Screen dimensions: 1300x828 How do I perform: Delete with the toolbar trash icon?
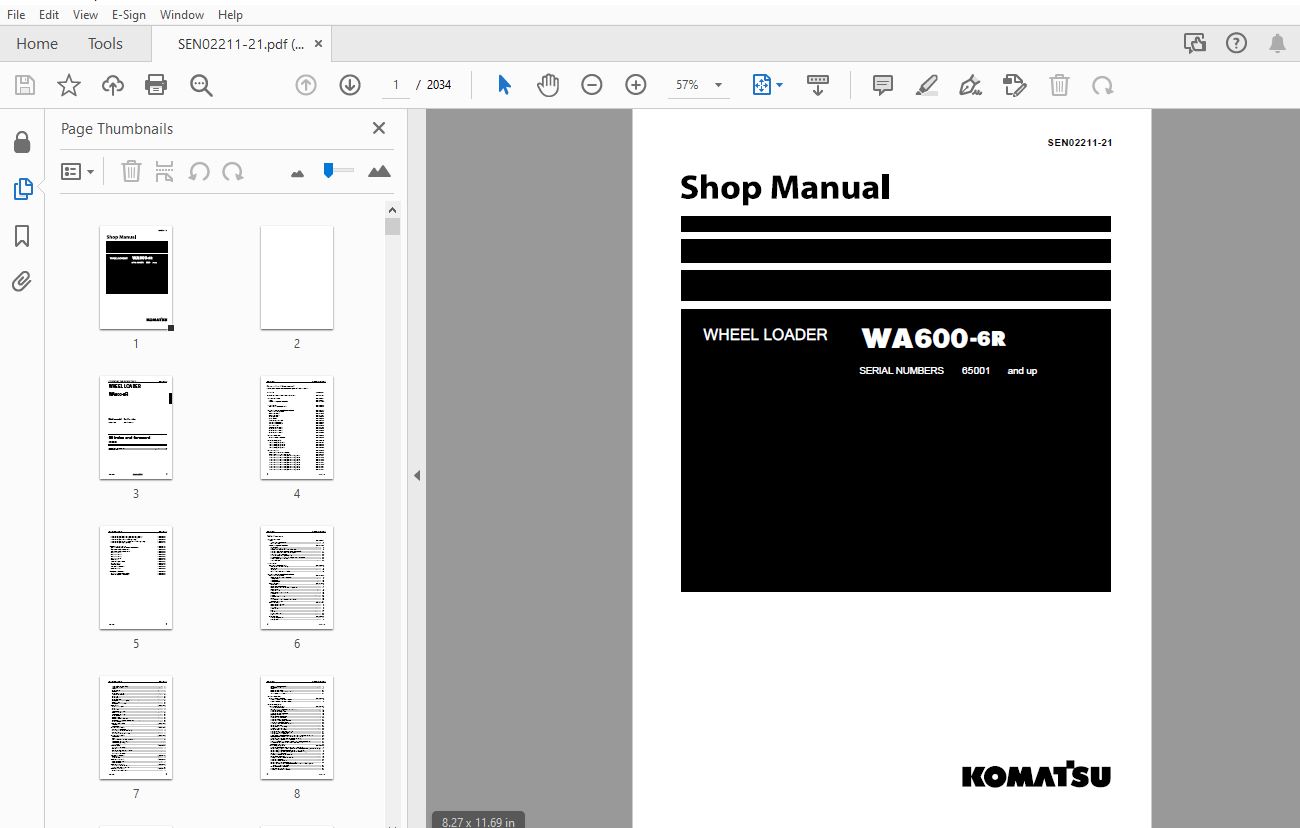point(1059,85)
